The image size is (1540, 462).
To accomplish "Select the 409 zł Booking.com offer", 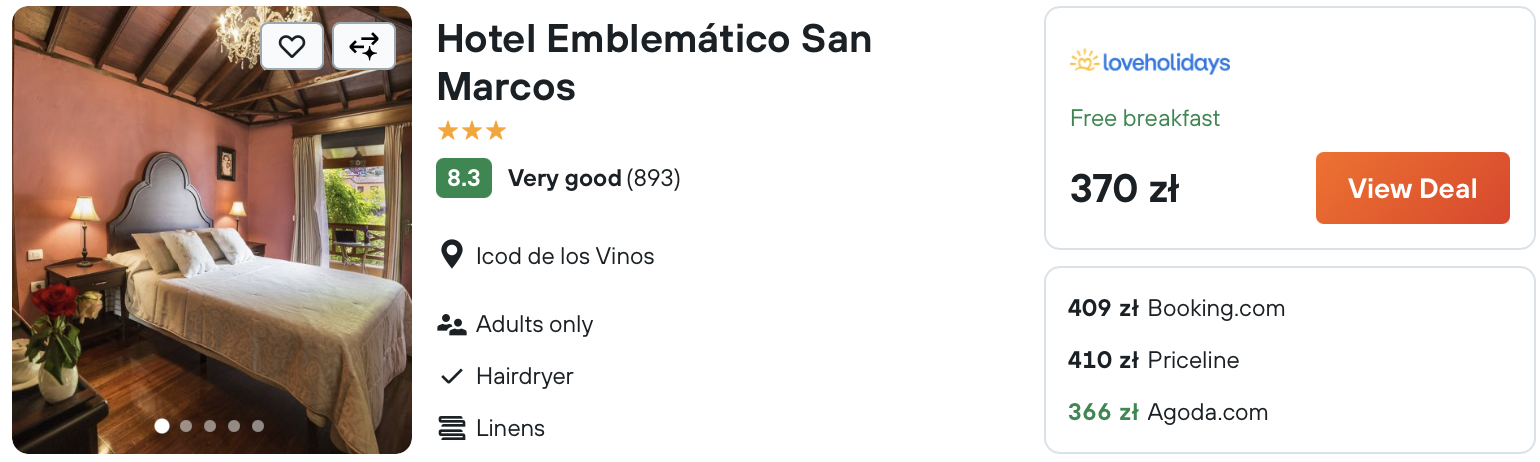I will pos(1176,308).
